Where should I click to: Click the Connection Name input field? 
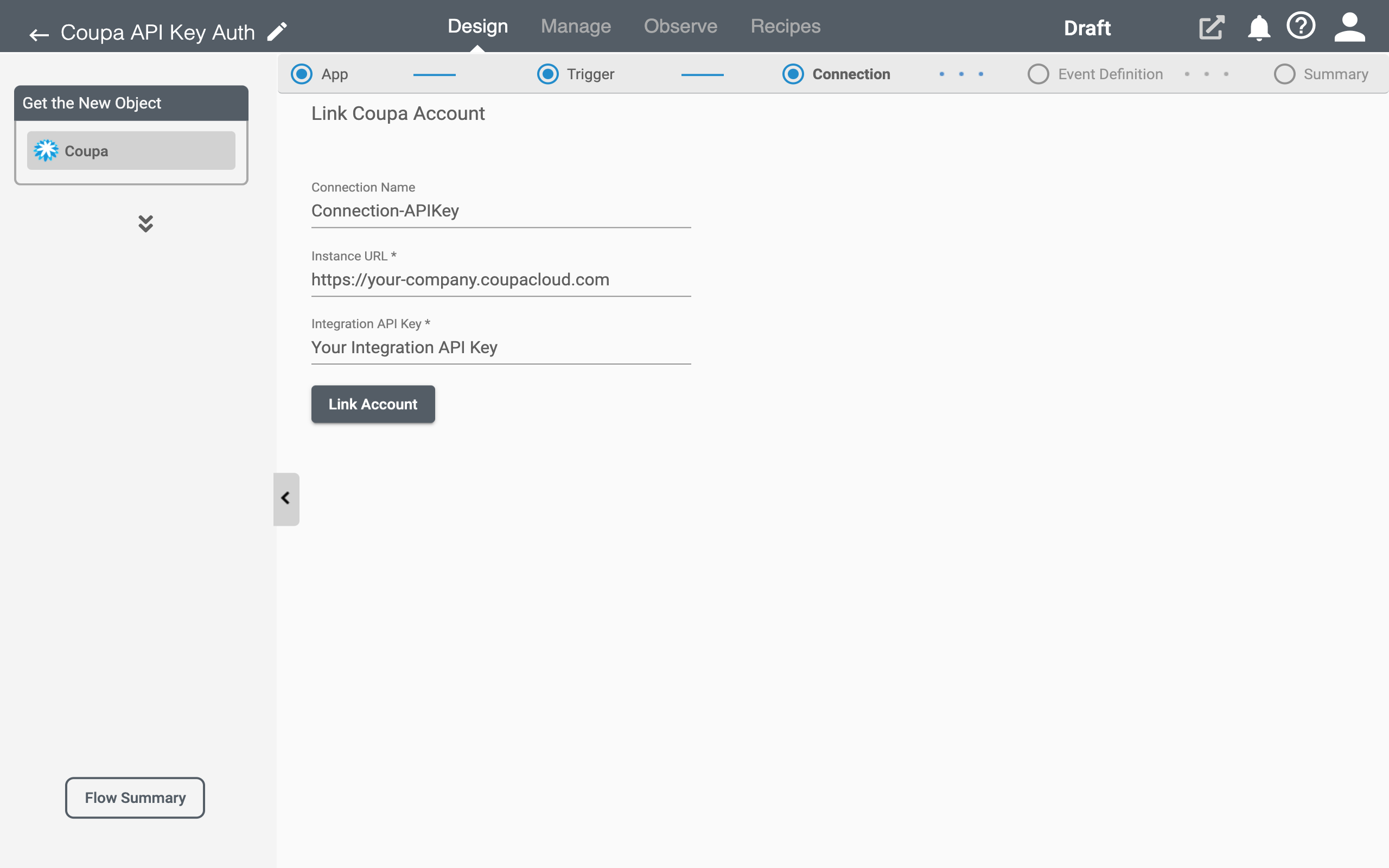click(500, 210)
